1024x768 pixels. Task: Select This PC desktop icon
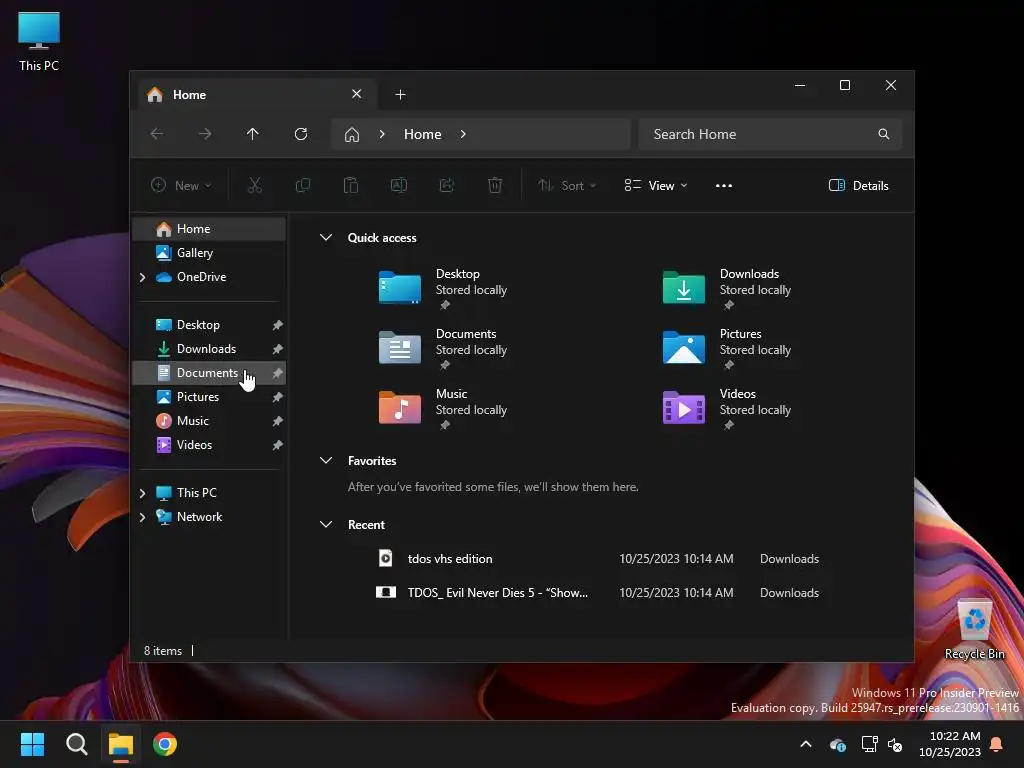(39, 41)
